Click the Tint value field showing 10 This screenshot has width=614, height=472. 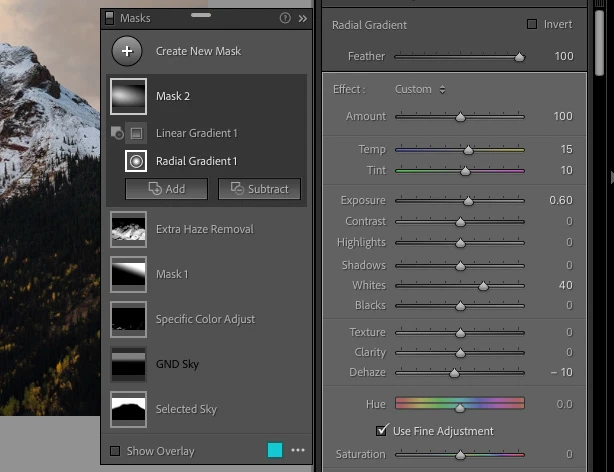click(x=567, y=170)
